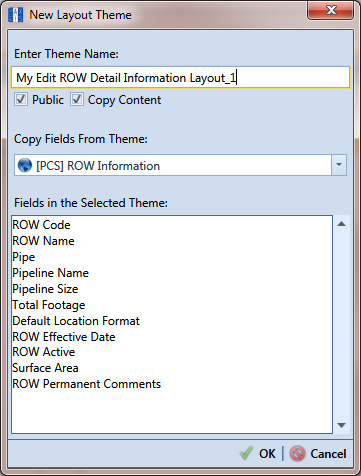Screen dimensions: 361x476
Task: Click into the Enter Theme Name field
Action: (x=180, y=77)
